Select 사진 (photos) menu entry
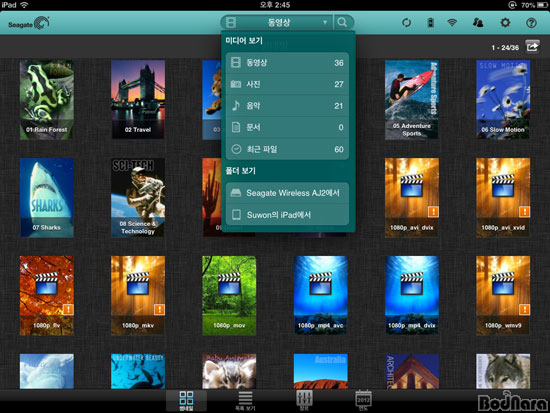The height and width of the screenshot is (413, 550). [x=287, y=84]
